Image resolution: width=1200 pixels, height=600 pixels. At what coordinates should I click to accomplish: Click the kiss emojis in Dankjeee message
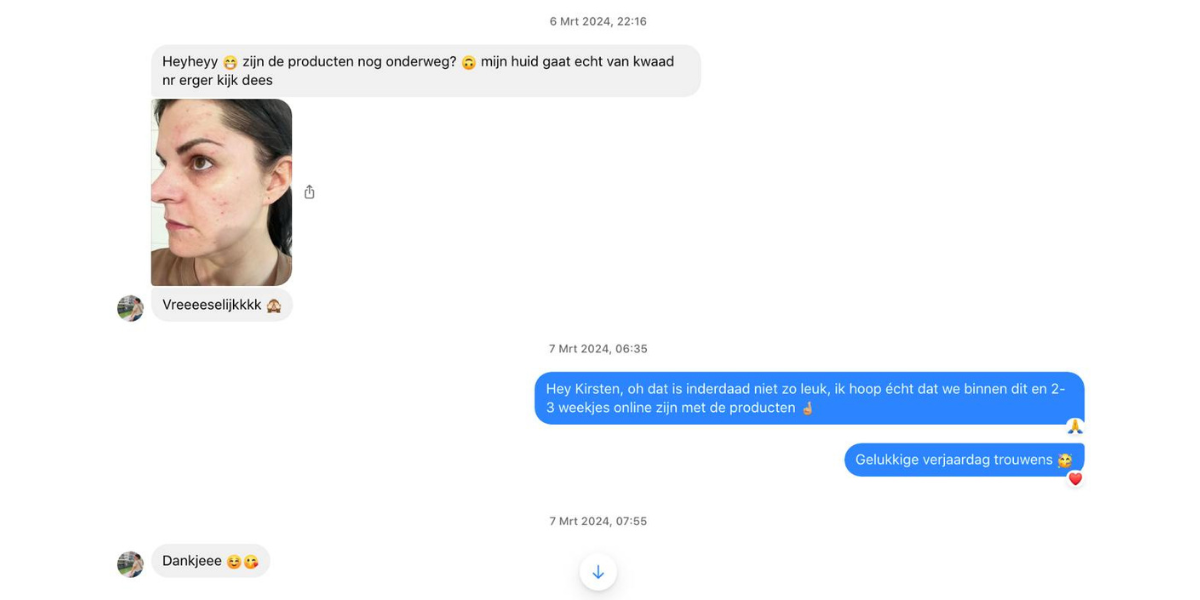242,562
